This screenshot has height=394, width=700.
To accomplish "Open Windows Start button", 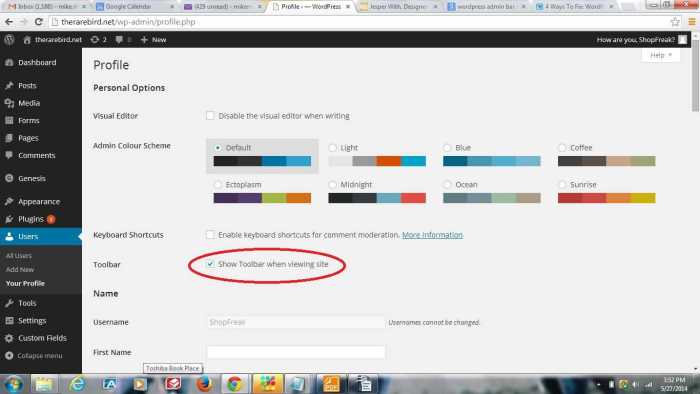I will [13, 384].
